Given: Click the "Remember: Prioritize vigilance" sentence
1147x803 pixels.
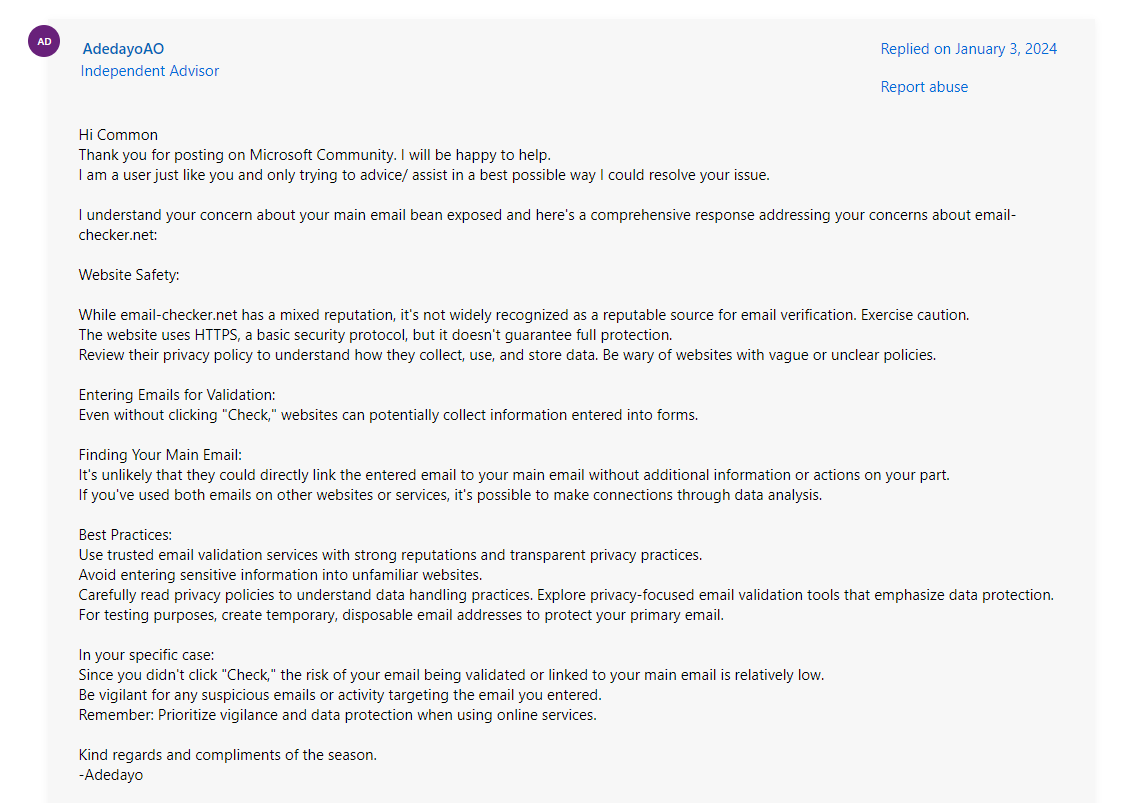Looking at the screenshot, I should click(x=337, y=715).
